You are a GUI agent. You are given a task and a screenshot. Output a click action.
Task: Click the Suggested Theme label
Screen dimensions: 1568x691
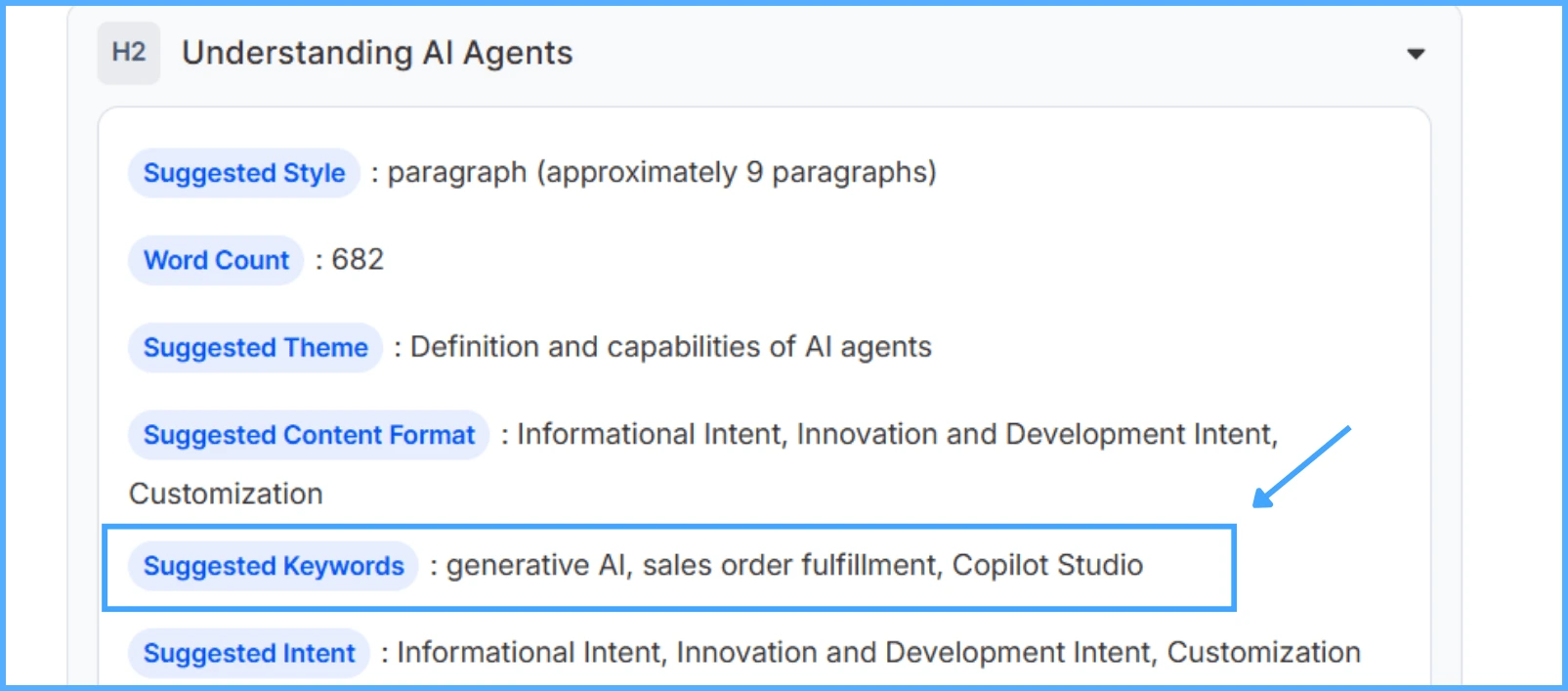(255, 348)
